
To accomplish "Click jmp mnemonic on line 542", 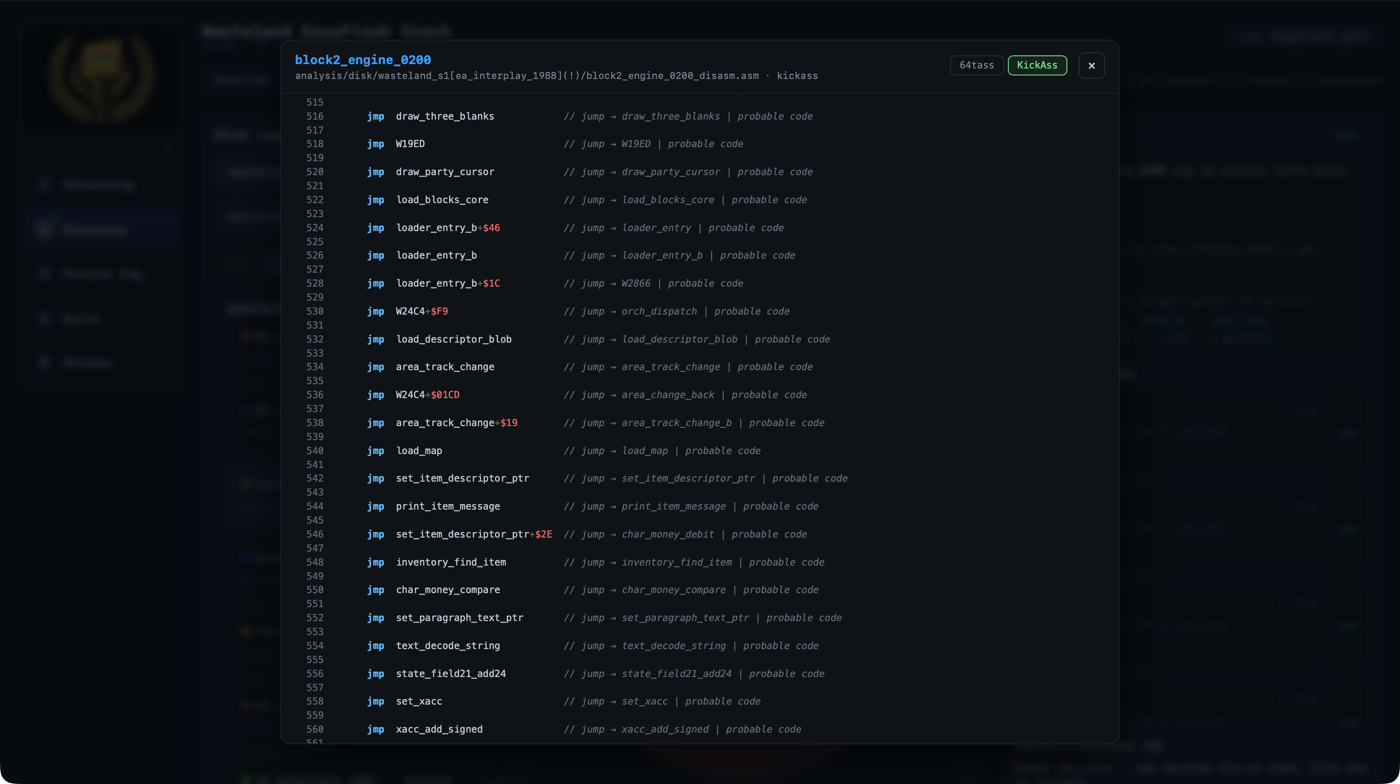I will (375, 478).
